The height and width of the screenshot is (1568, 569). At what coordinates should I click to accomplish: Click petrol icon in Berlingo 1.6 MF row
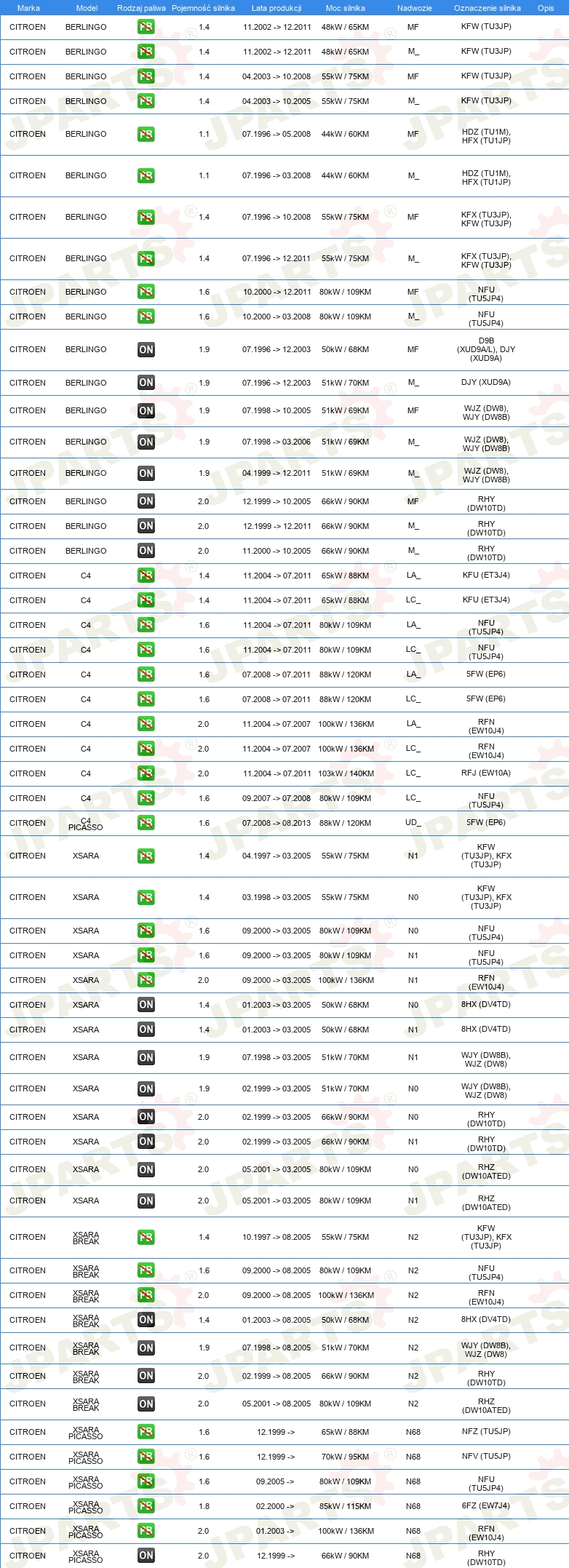coord(146,292)
